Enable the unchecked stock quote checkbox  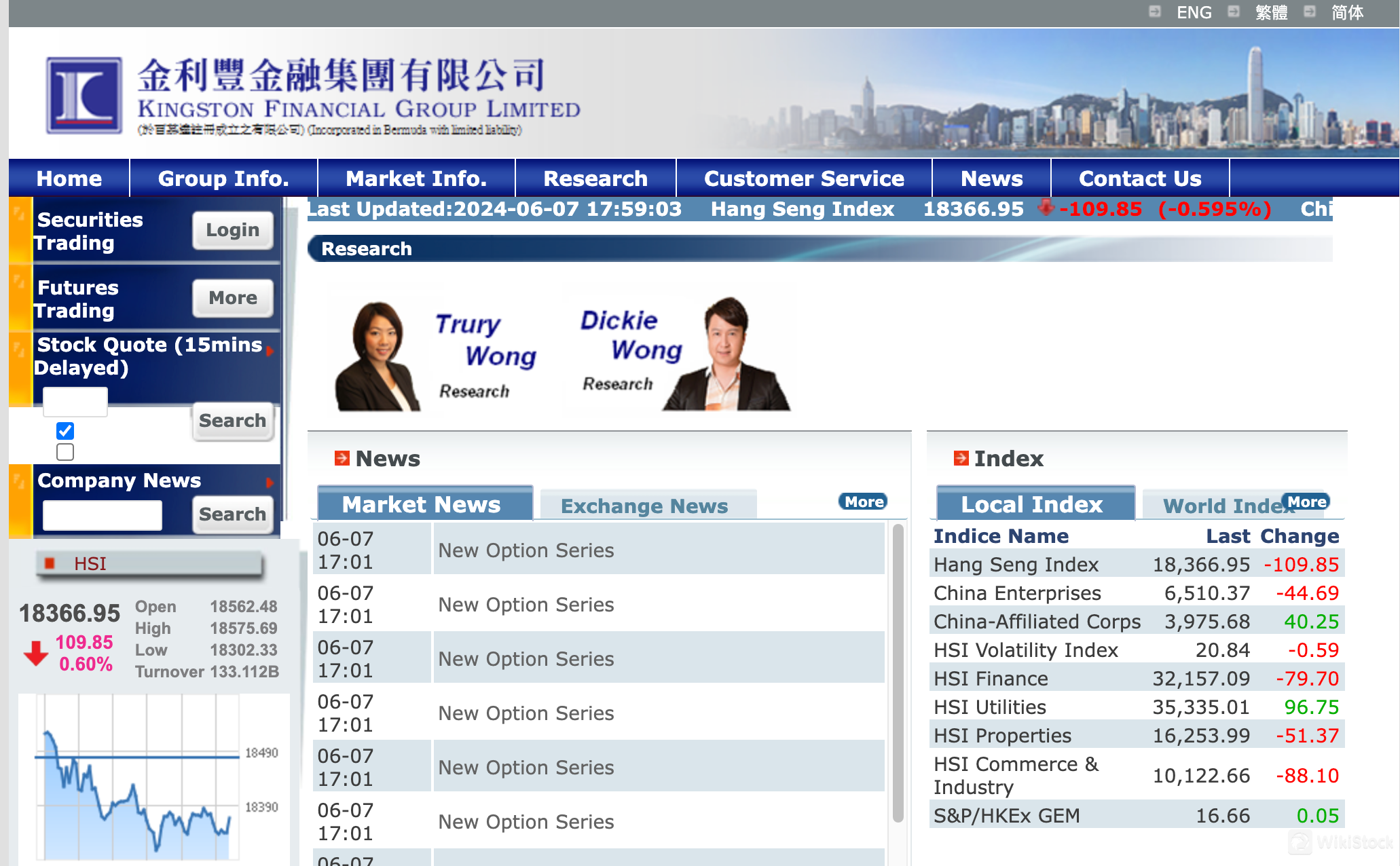(65, 452)
